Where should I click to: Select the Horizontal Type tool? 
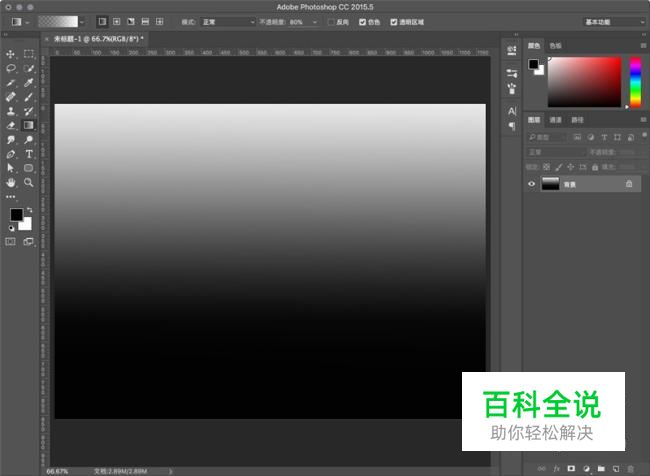pos(29,155)
